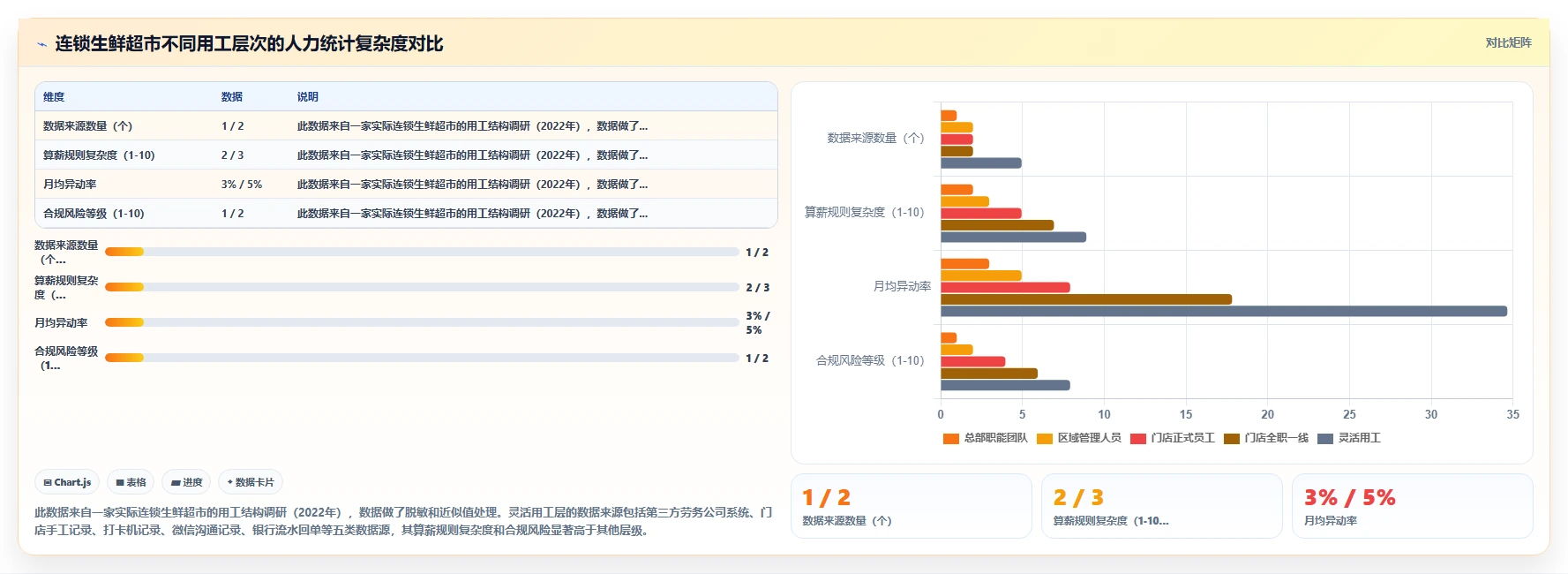Toggle 区域管理人员 legend series
1568x574 pixels.
[1078, 439]
